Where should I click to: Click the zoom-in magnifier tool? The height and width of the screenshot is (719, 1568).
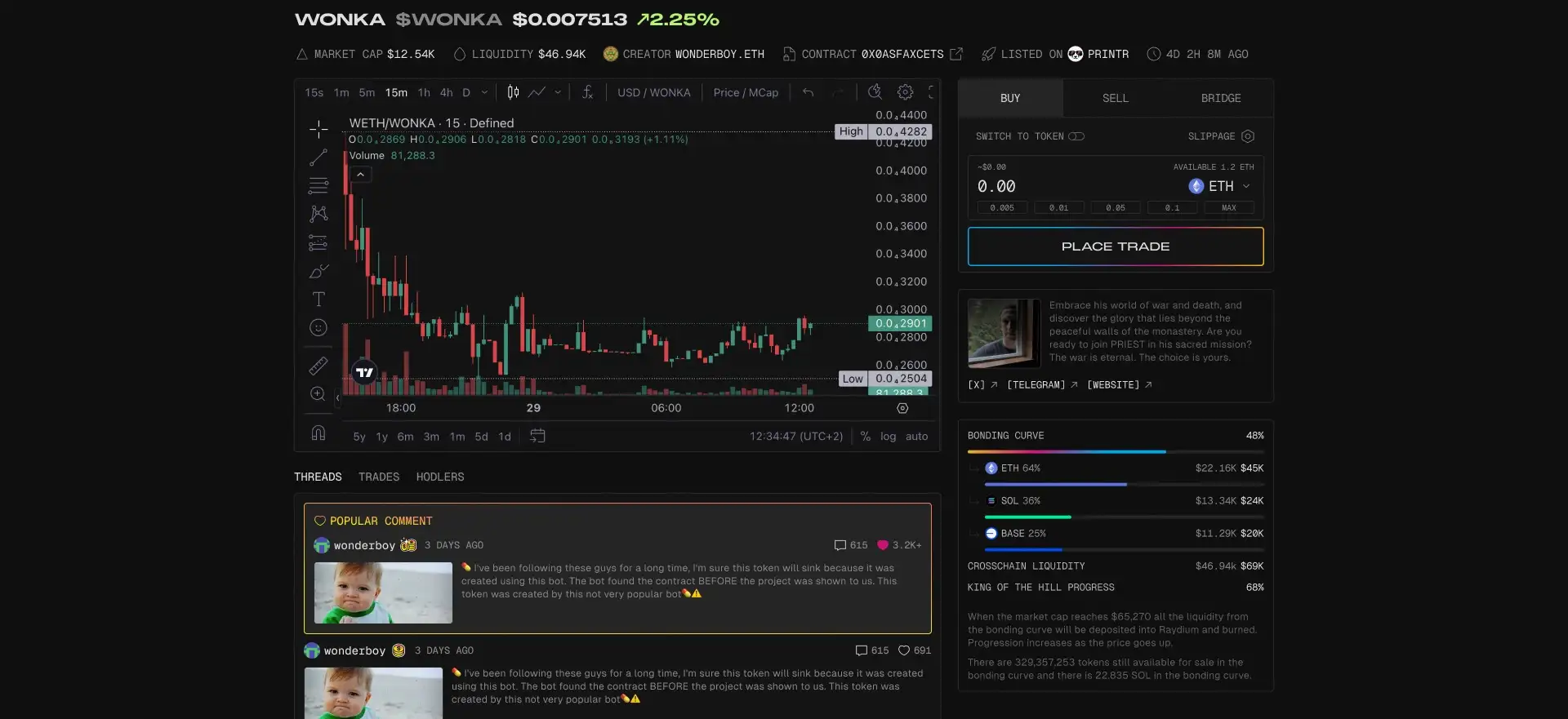coord(318,393)
